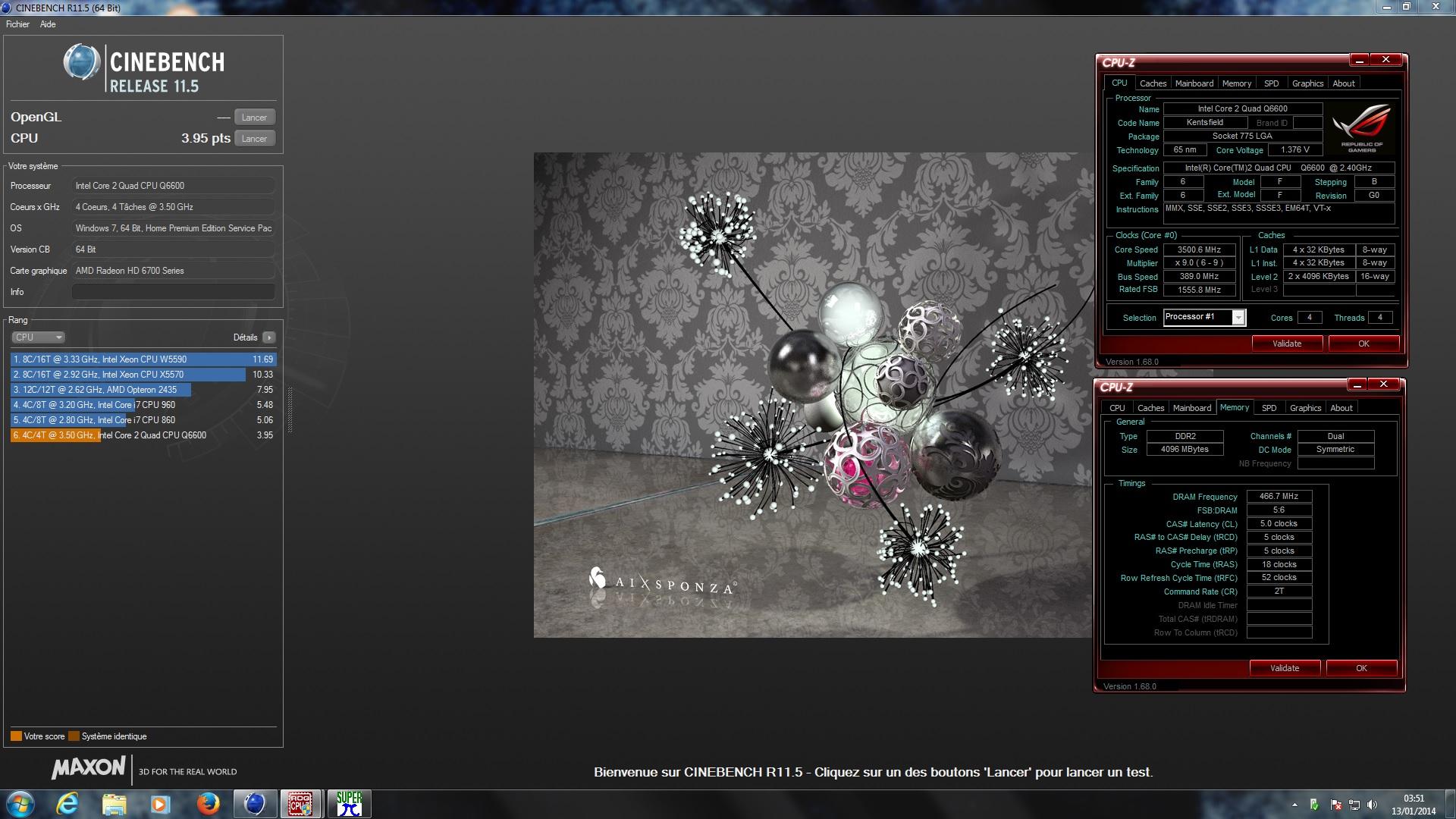The width and height of the screenshot is (1456, 819).
Task: Click the Show Desktop strip at taskbar end
Action: coord(1450,804)
